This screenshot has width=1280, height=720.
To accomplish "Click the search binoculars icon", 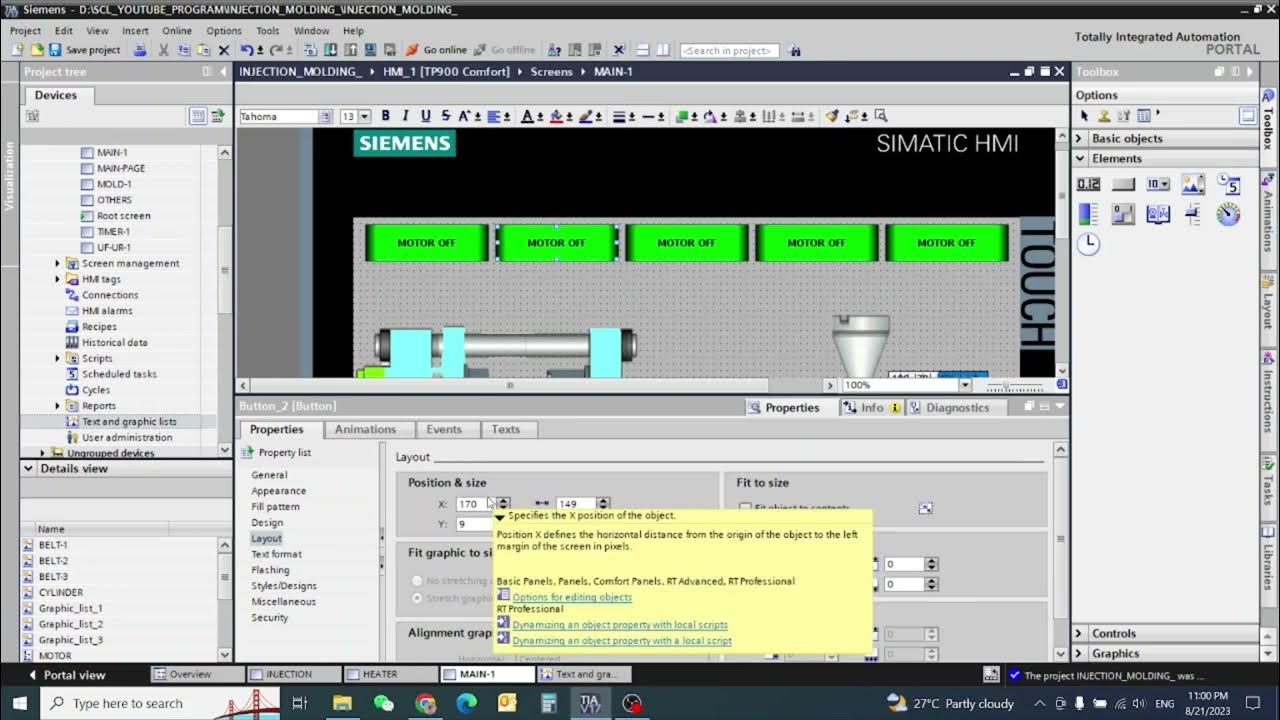I will click(794, 50).
